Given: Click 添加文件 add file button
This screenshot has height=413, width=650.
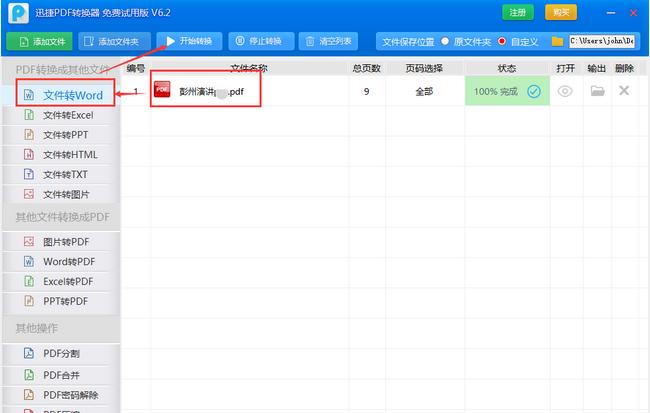Looking at the screenshot, I should point(40,42).
